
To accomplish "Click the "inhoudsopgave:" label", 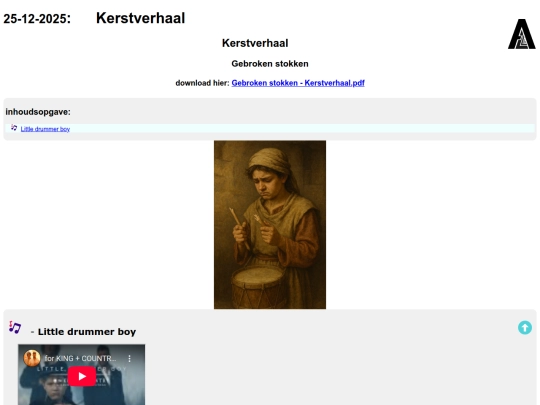I will [x=38, y=112].
